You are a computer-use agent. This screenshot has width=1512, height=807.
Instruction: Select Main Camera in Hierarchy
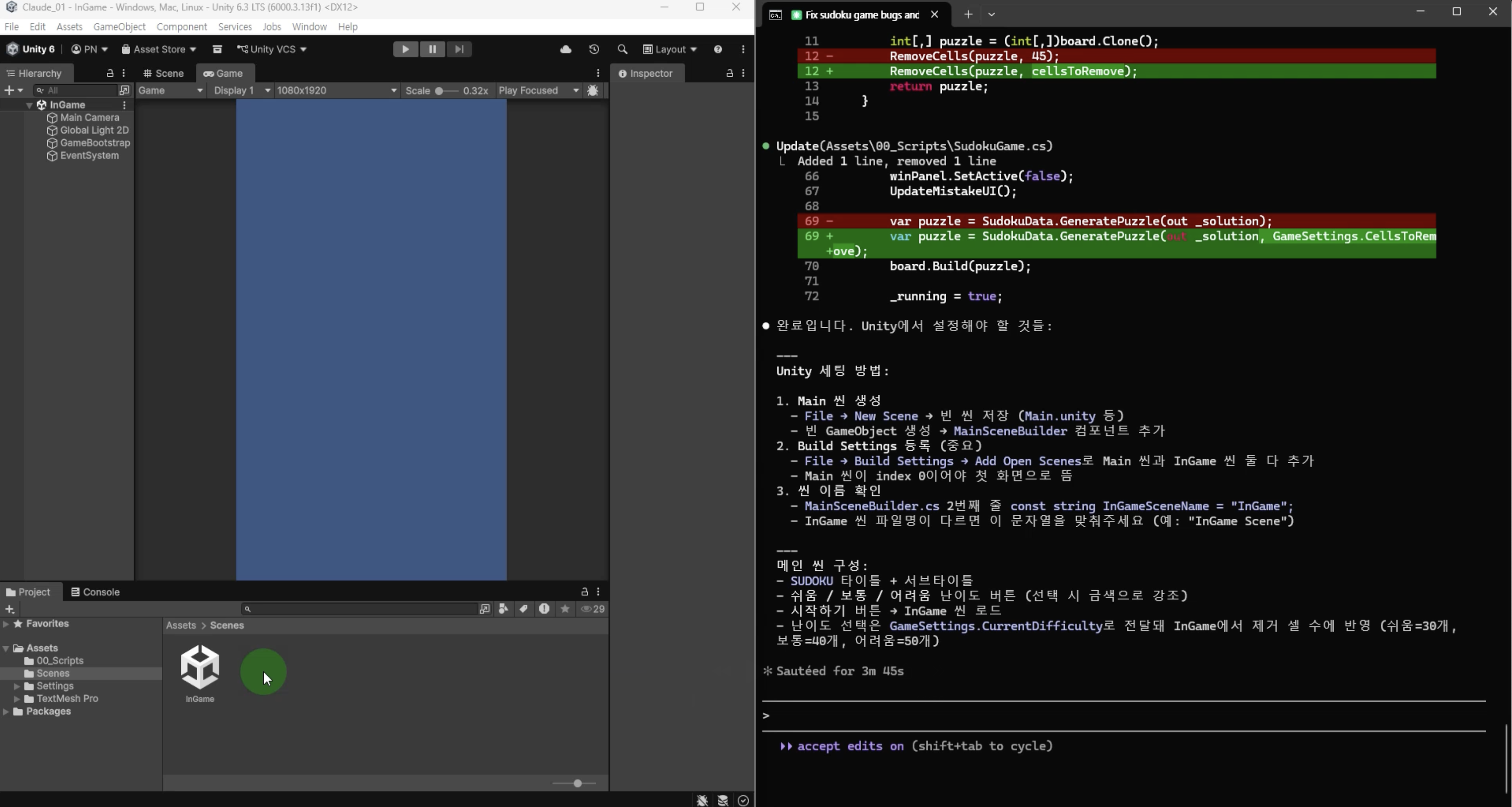tap(89, 117)
